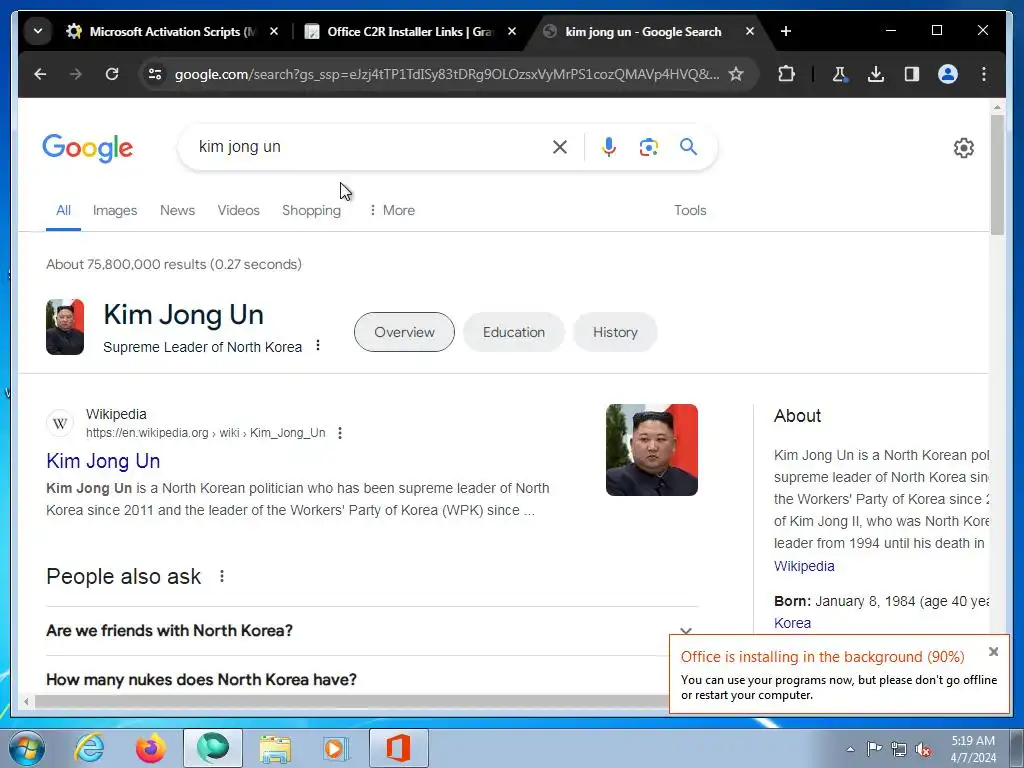The image size is (1024, 768).
Task: Open the muted volume tray icon
Action: point(923,749)
